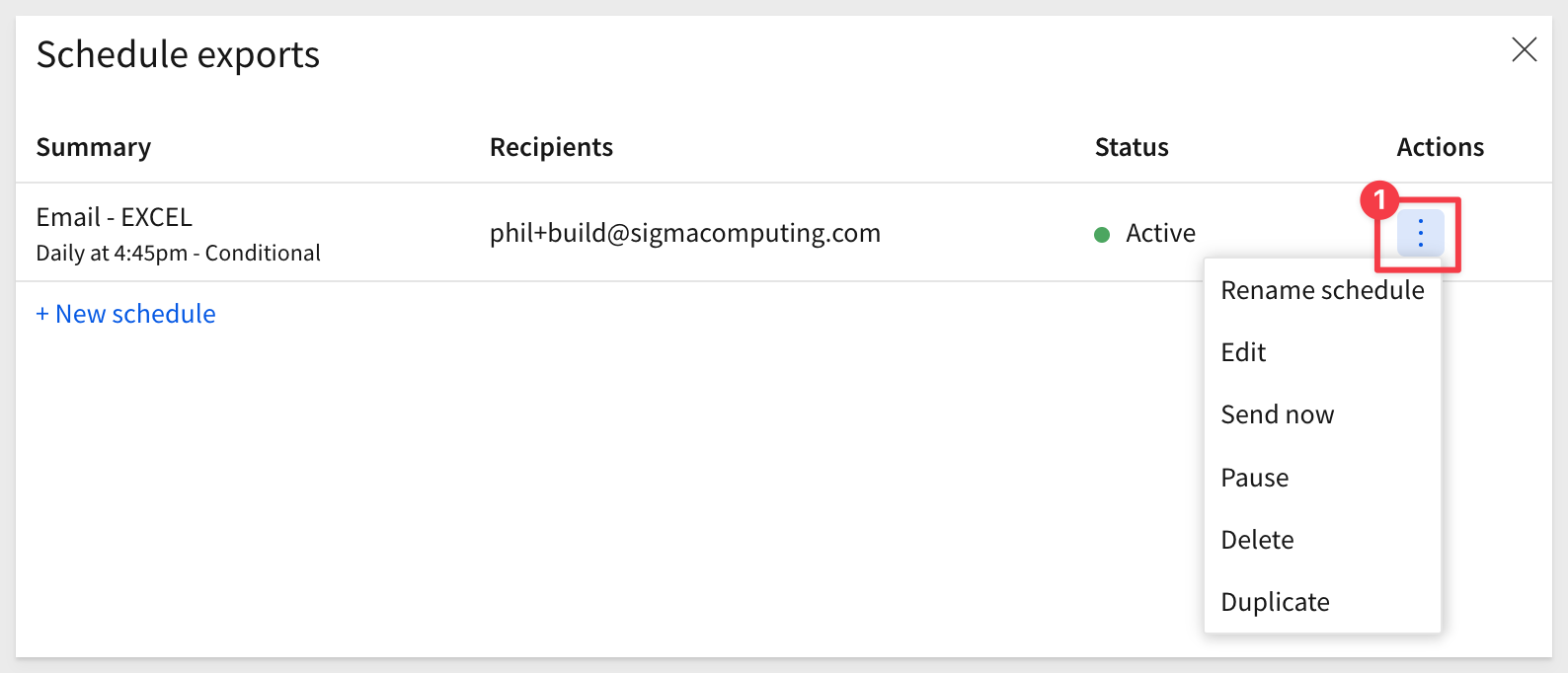Pause the schedule via the menu

pyautogui.click(x=1322, y=478)
